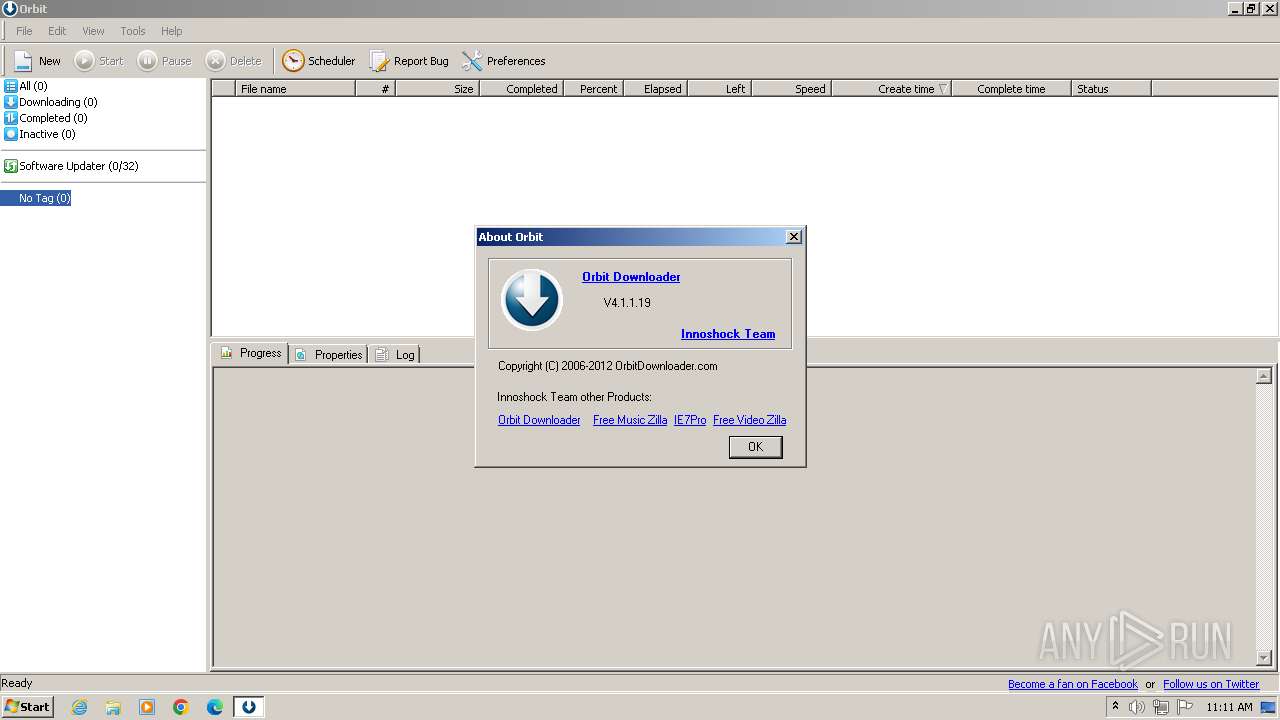Switch to the Progress tab
The height and width of the screenshot is (720, 1280).
pyautogui.click(x=251, y=353)
